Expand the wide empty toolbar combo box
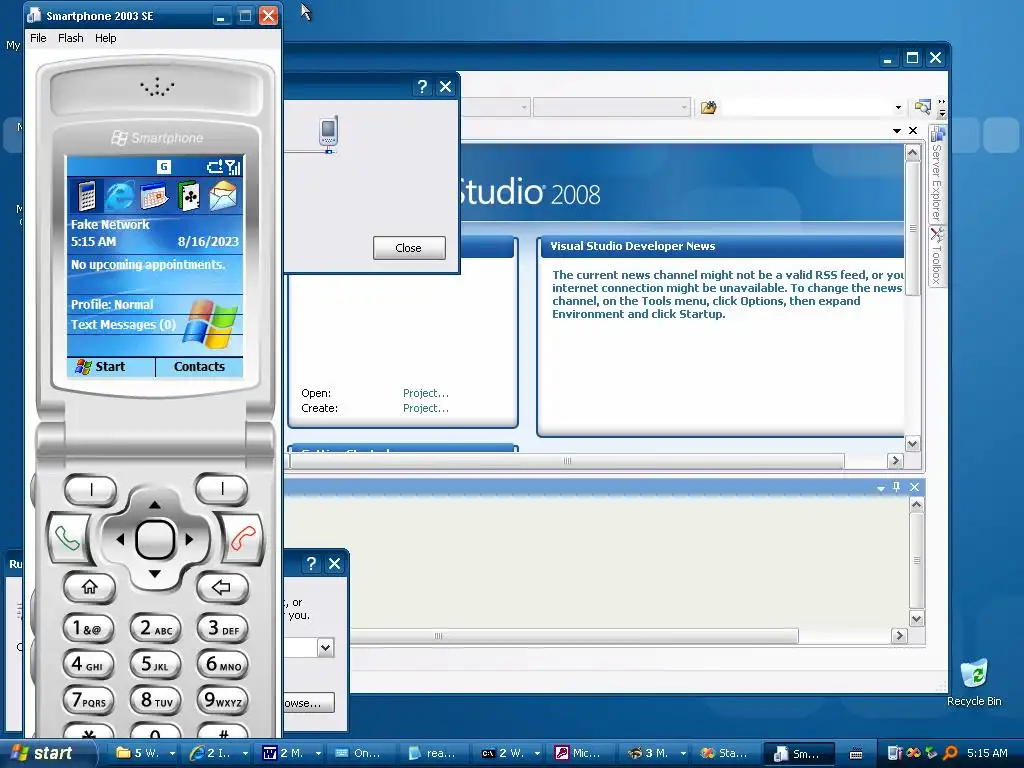Screen dimensions: 1024x768 898,108
